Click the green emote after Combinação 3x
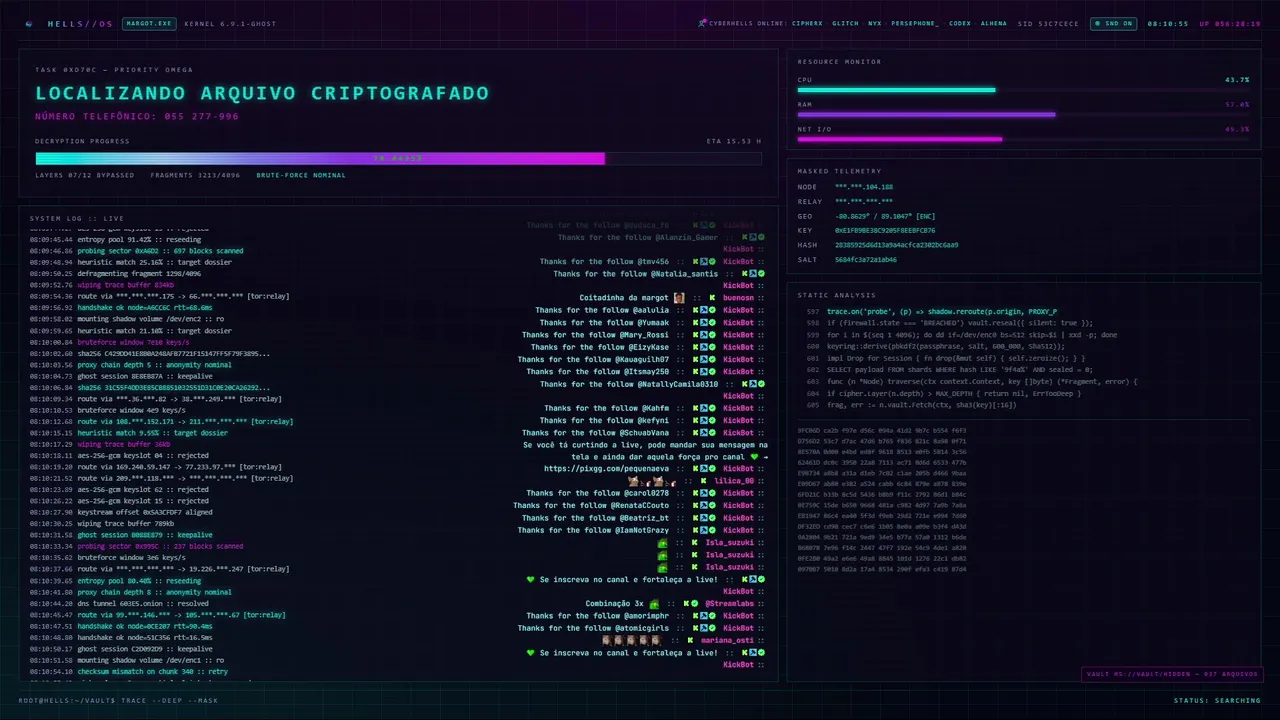Image resolution: width=1280 pixels, height=720 pixels. click(x=653, y=604)
